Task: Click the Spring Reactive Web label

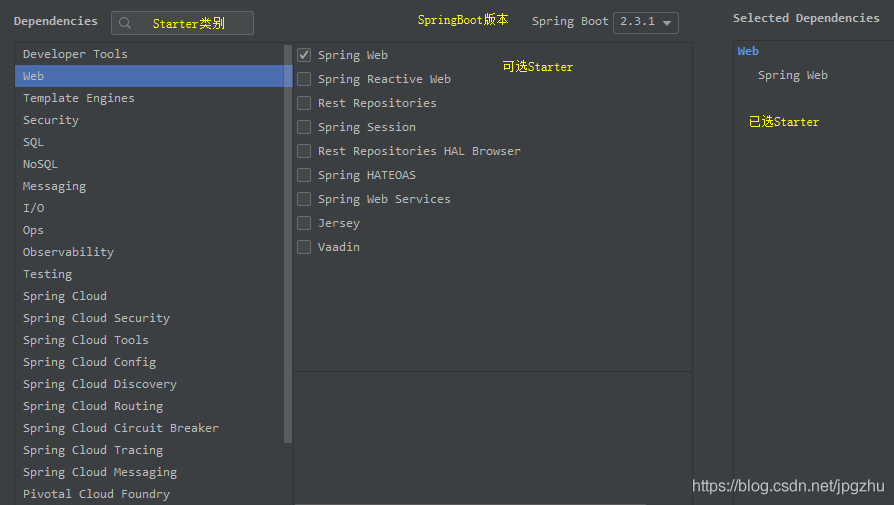Action: 384,79
